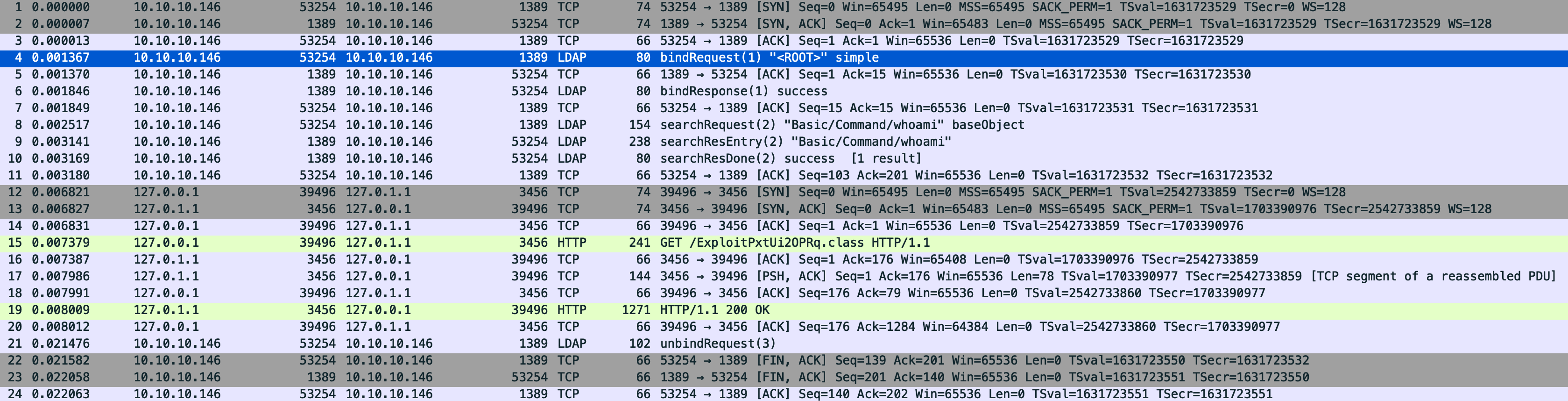
Task: Select the last ACK packet number 24
Action: tap(784, 394)
